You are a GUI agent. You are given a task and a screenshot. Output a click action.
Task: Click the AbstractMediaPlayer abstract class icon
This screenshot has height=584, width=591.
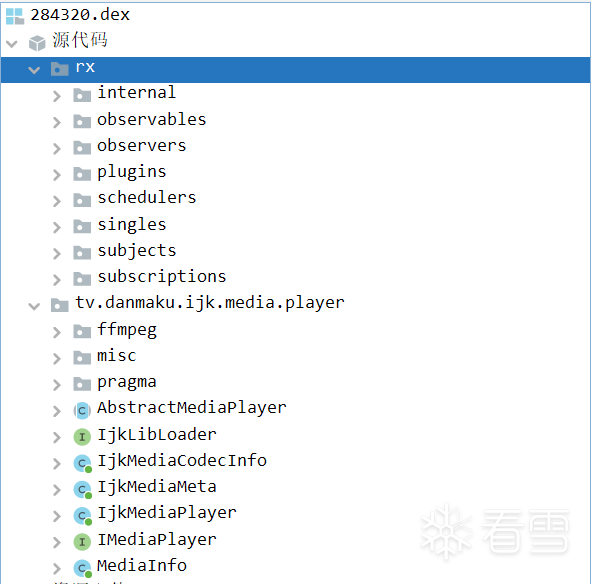tap(82, 411)
